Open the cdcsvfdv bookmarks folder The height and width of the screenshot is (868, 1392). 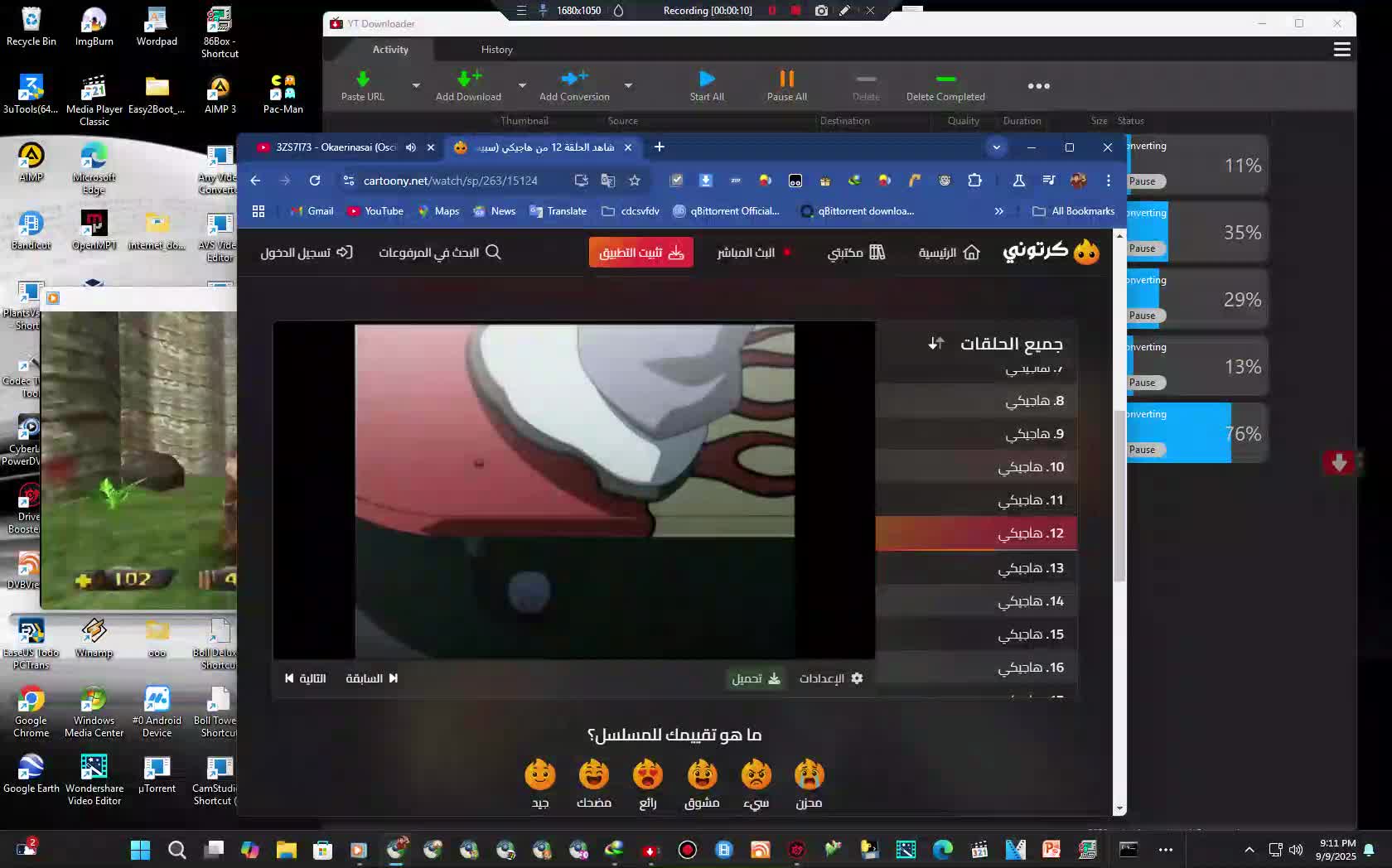[x=631, y=211]
